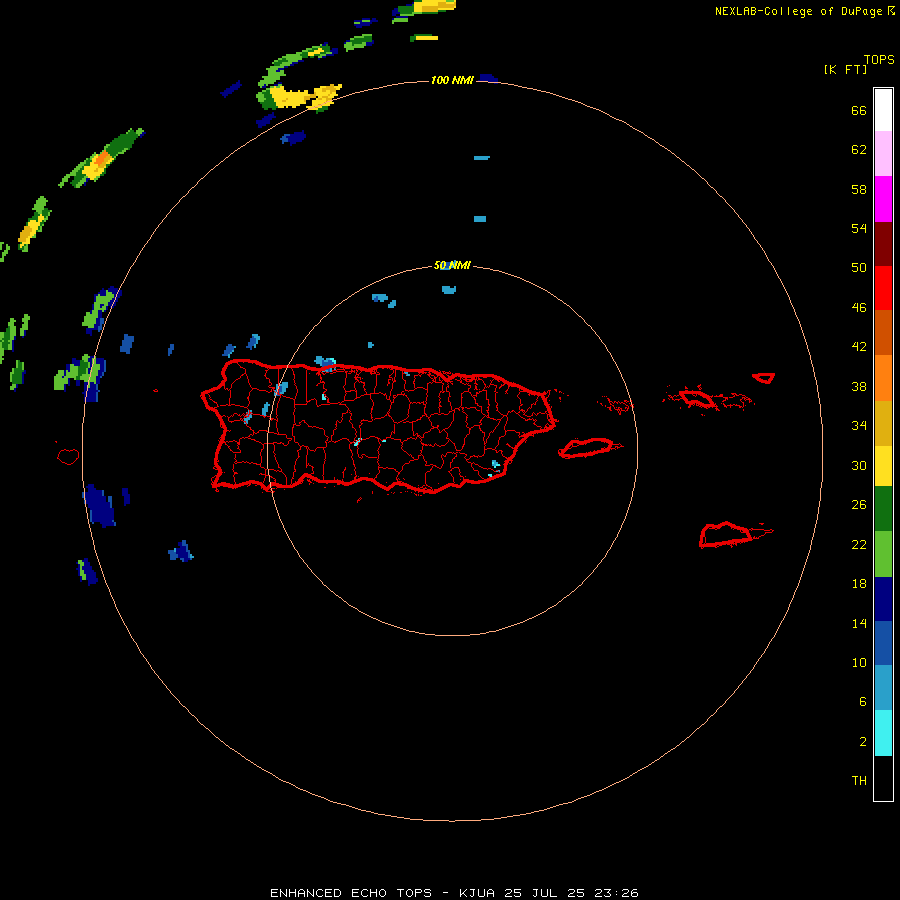
Task: Click the light pink legend swatch
Action: coord(883,154)
